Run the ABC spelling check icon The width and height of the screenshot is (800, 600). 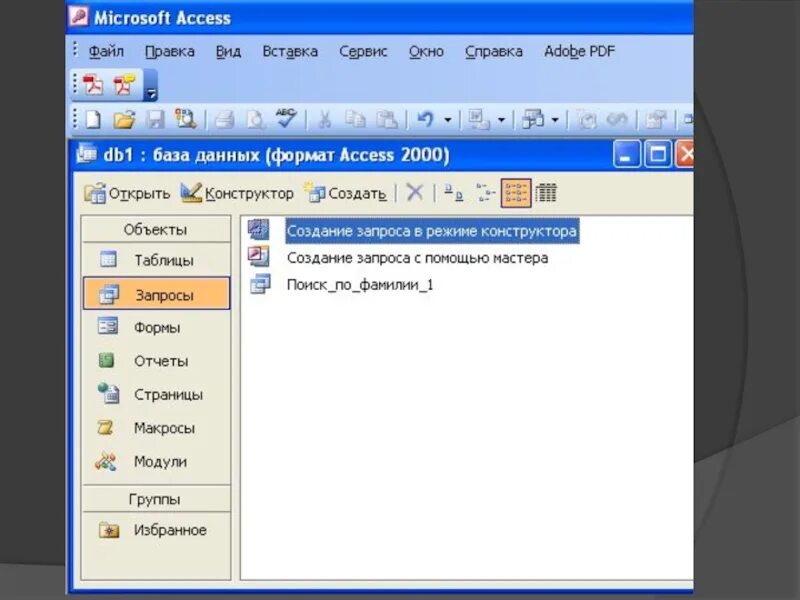pyautogui.click(x=286, y=119)
